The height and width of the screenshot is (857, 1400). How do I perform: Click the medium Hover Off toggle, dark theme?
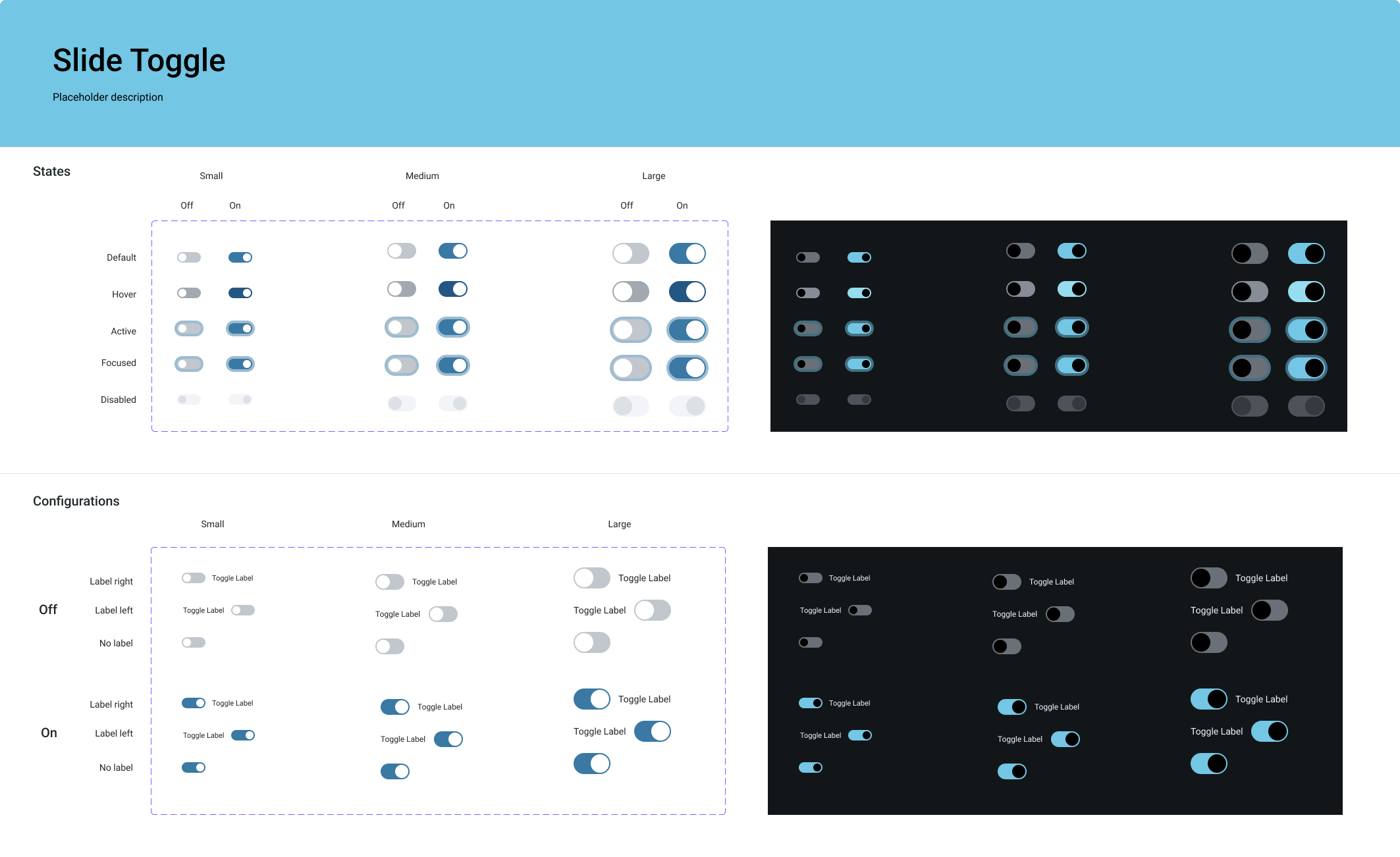[x=1021, y=289]
